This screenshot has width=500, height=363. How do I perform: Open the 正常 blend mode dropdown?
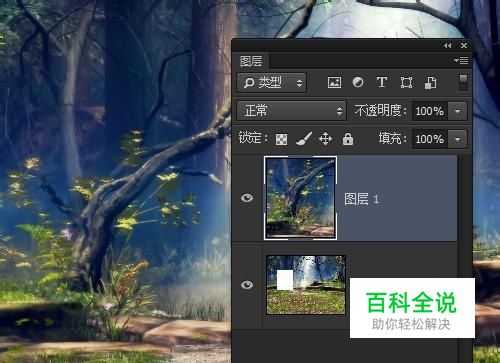pos(291,110)
